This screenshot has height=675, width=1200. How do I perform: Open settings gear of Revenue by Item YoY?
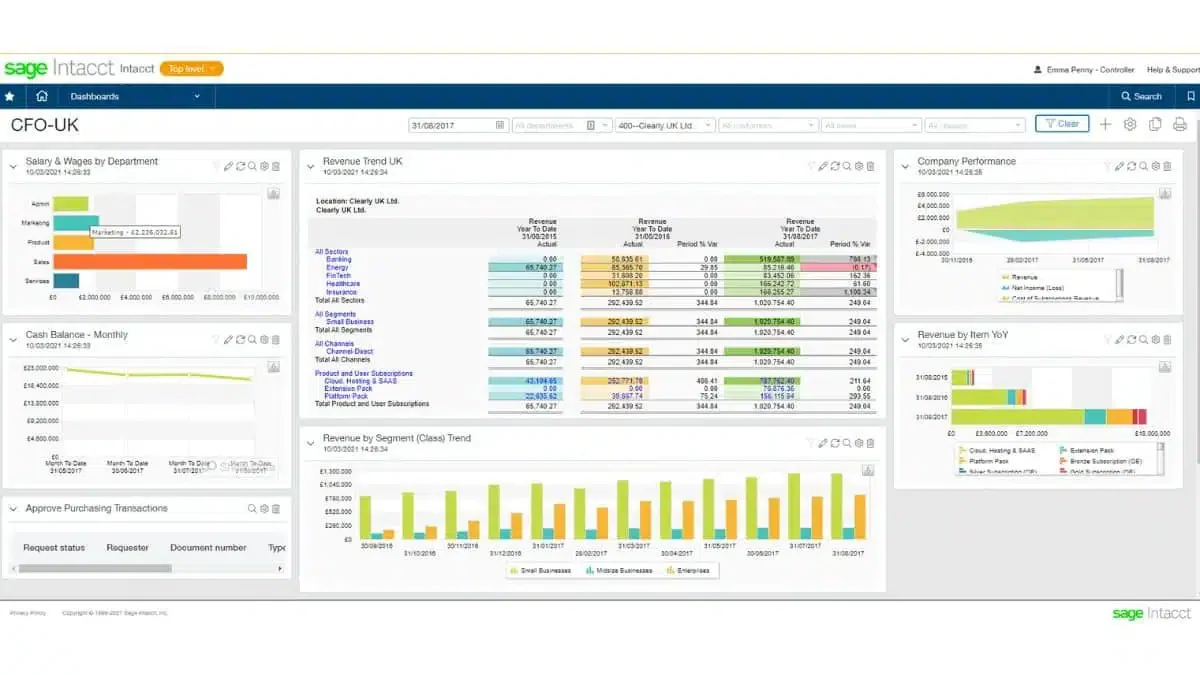tap(1155, 340)
